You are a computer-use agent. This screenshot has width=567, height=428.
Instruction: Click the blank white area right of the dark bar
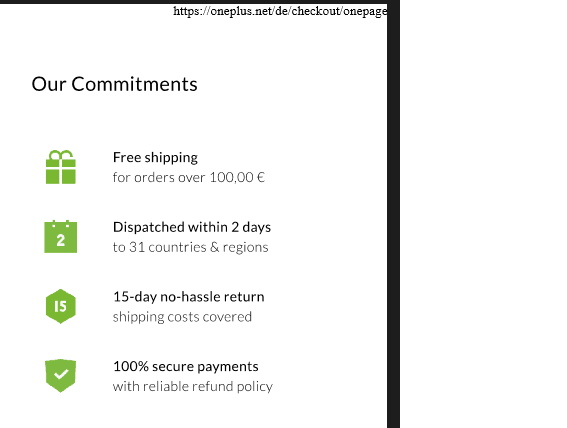[483, 214]
